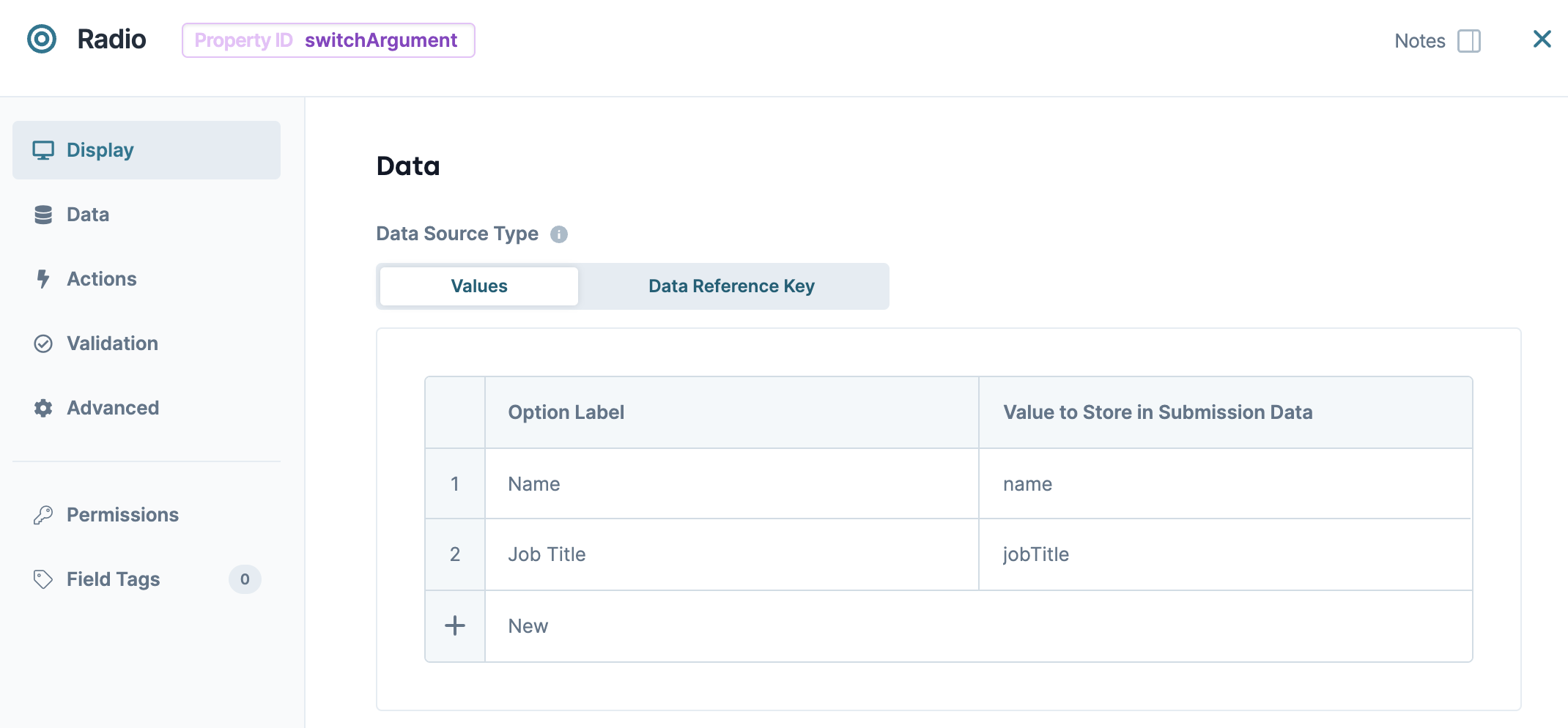
Task: Select Data Reference Key source type
Action: tap(731, 286)
